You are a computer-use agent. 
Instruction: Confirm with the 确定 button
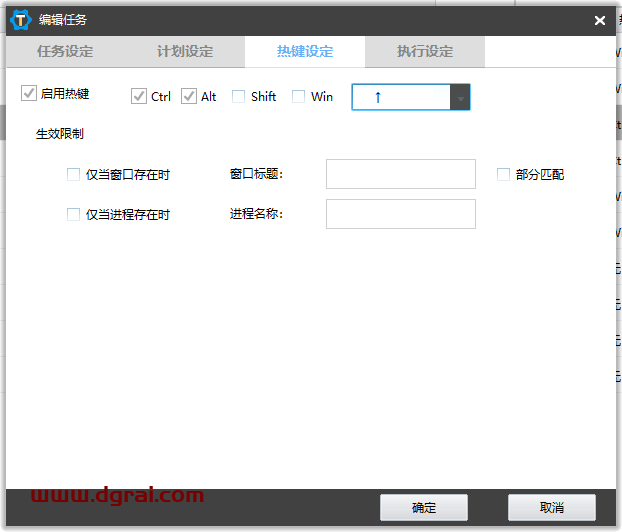tap(424, 507)
